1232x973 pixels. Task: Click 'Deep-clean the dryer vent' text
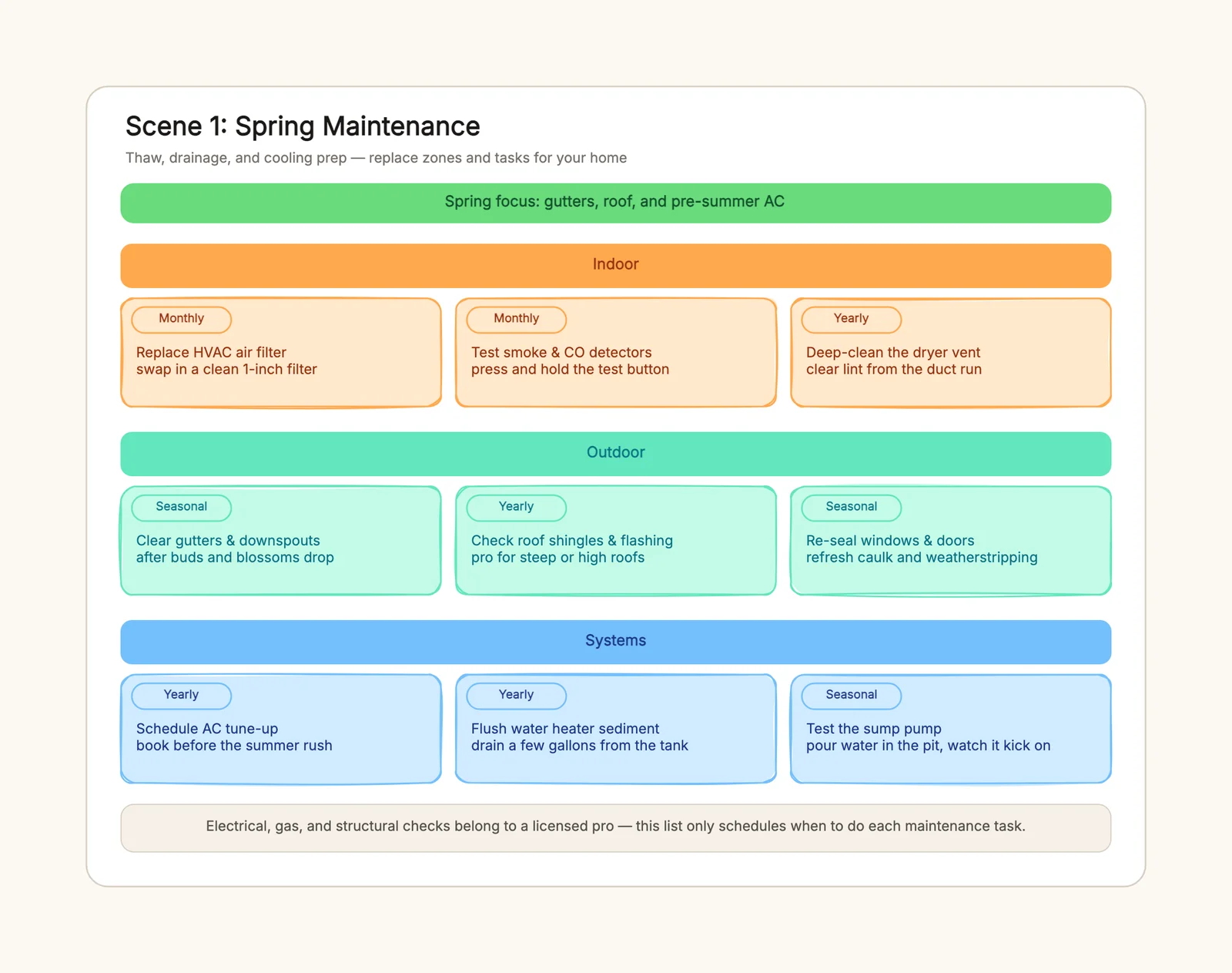tap(893, 352)
